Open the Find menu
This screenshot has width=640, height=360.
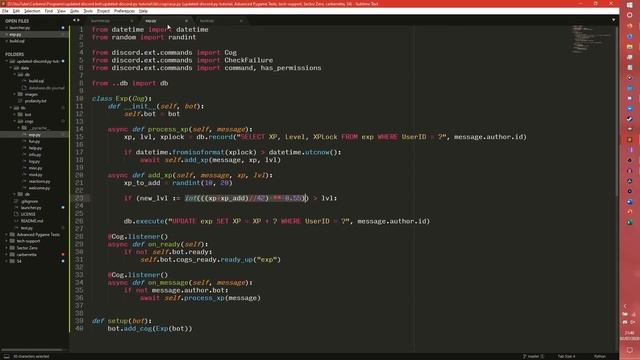49,11
